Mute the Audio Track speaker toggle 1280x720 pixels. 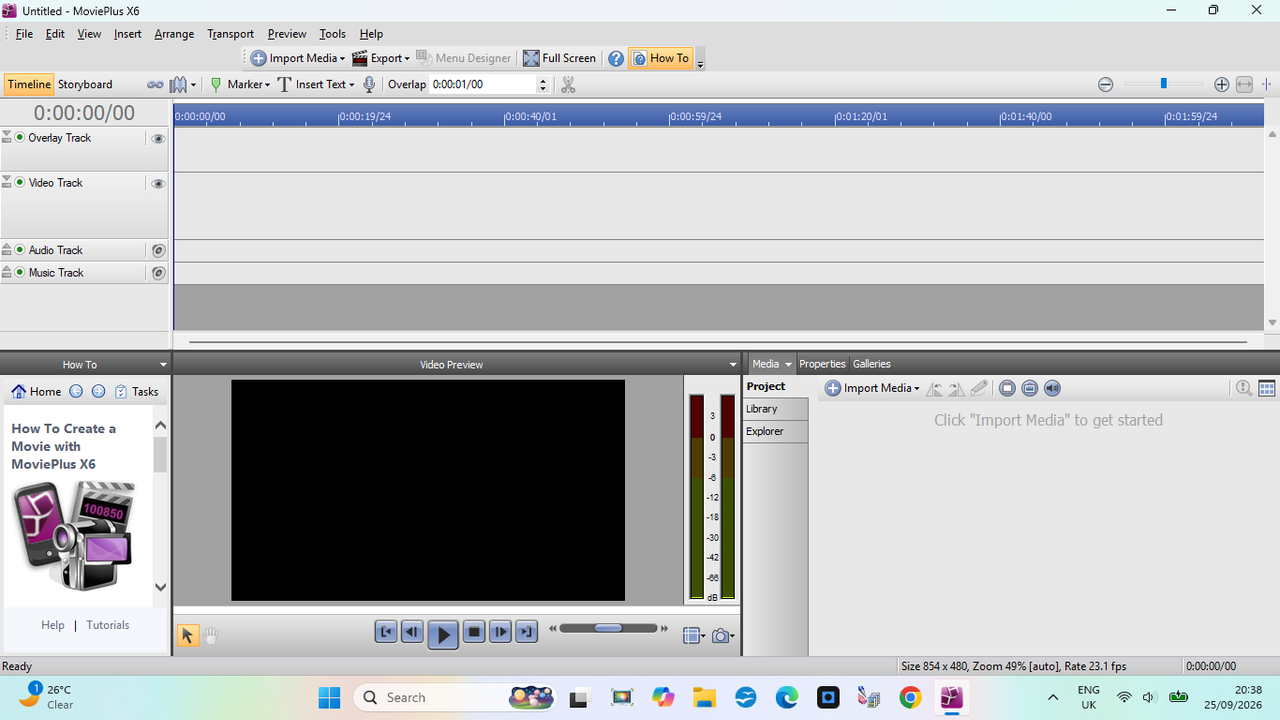[x=158, y=251]
